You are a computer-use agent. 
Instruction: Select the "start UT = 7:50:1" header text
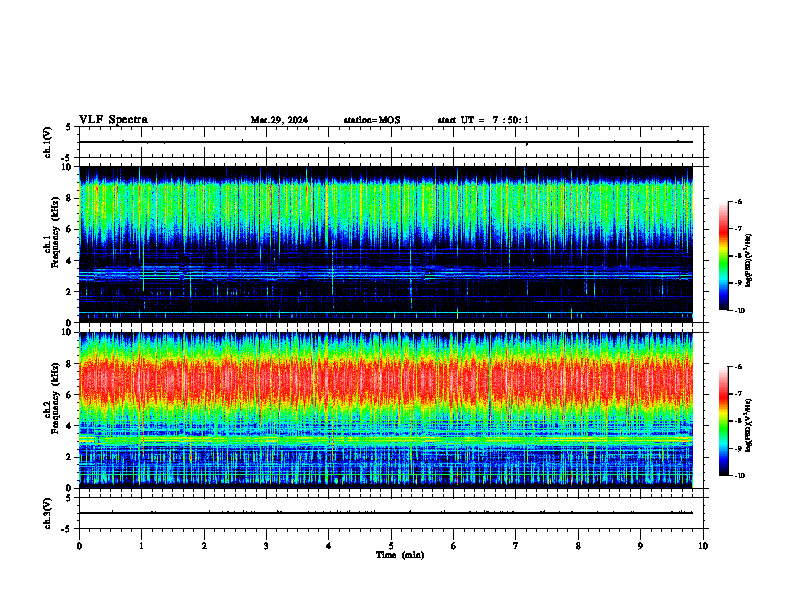point(483,120)
